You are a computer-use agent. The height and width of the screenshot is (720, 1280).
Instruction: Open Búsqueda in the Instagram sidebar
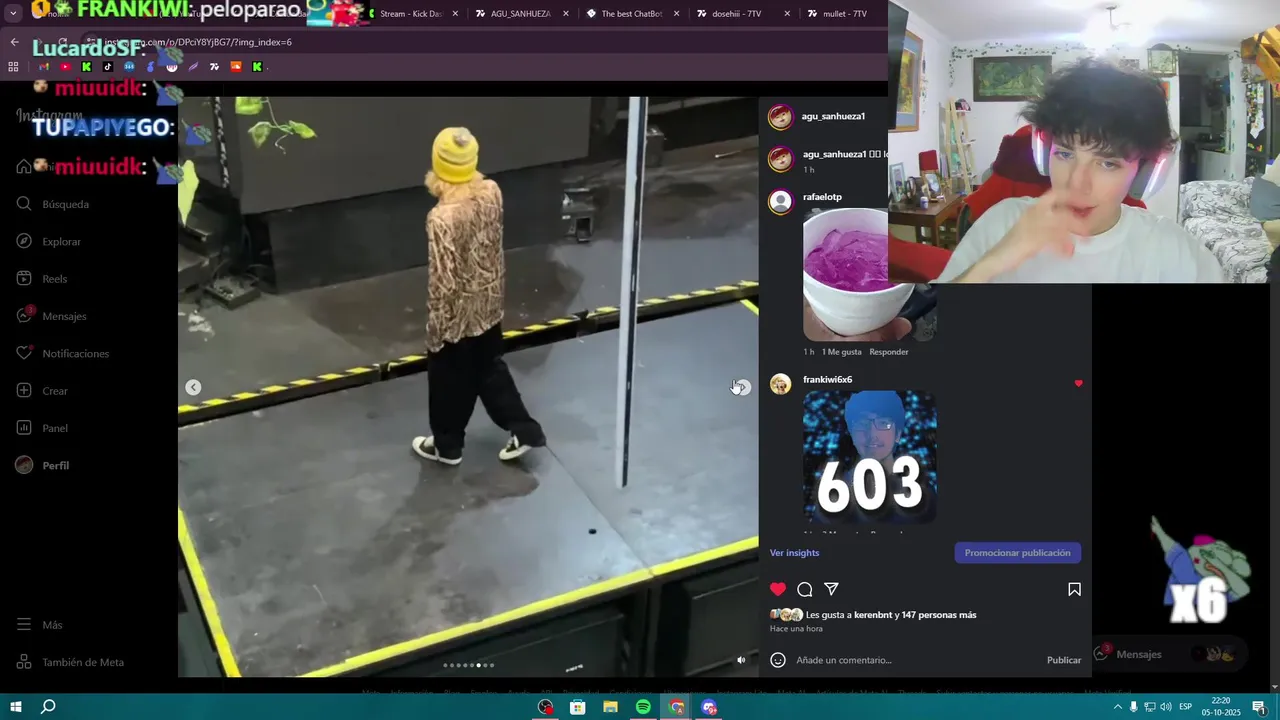click(54, 204)
